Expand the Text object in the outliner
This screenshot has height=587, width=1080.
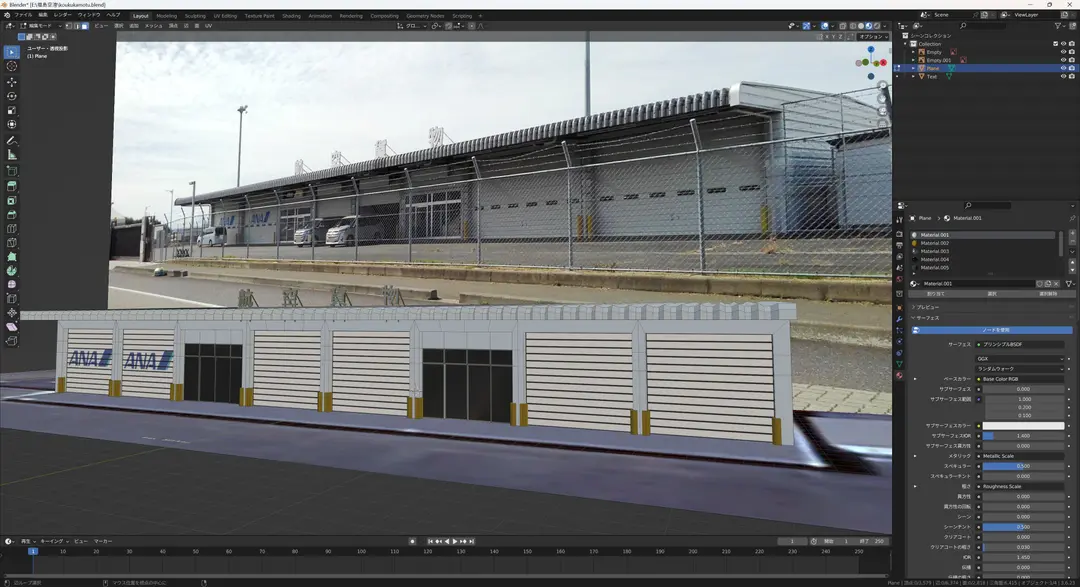coord(914,76)
